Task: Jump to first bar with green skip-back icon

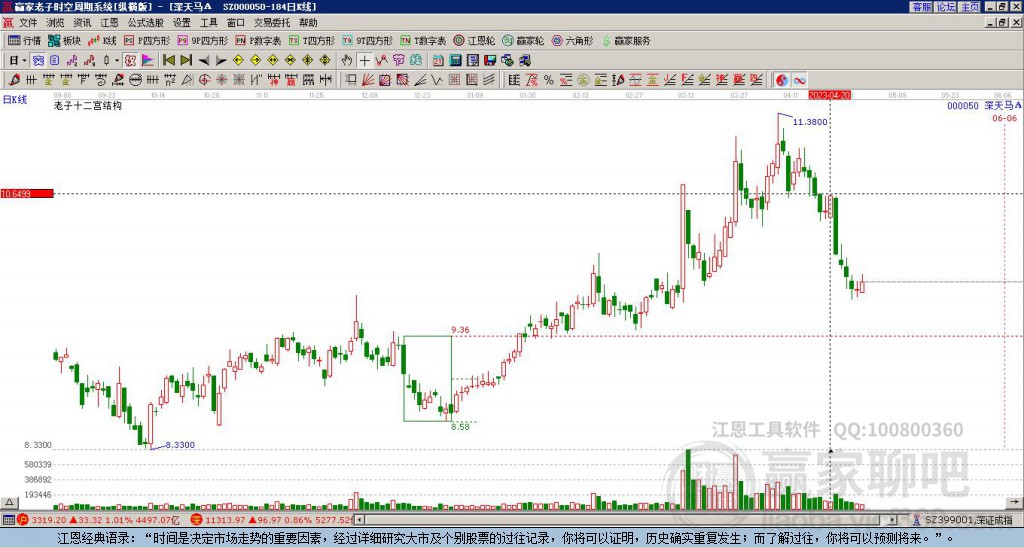Action: (168, 61)
